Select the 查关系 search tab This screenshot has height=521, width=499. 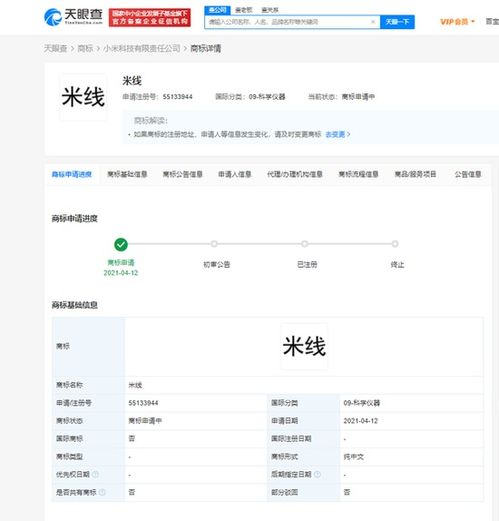point(270,10)
